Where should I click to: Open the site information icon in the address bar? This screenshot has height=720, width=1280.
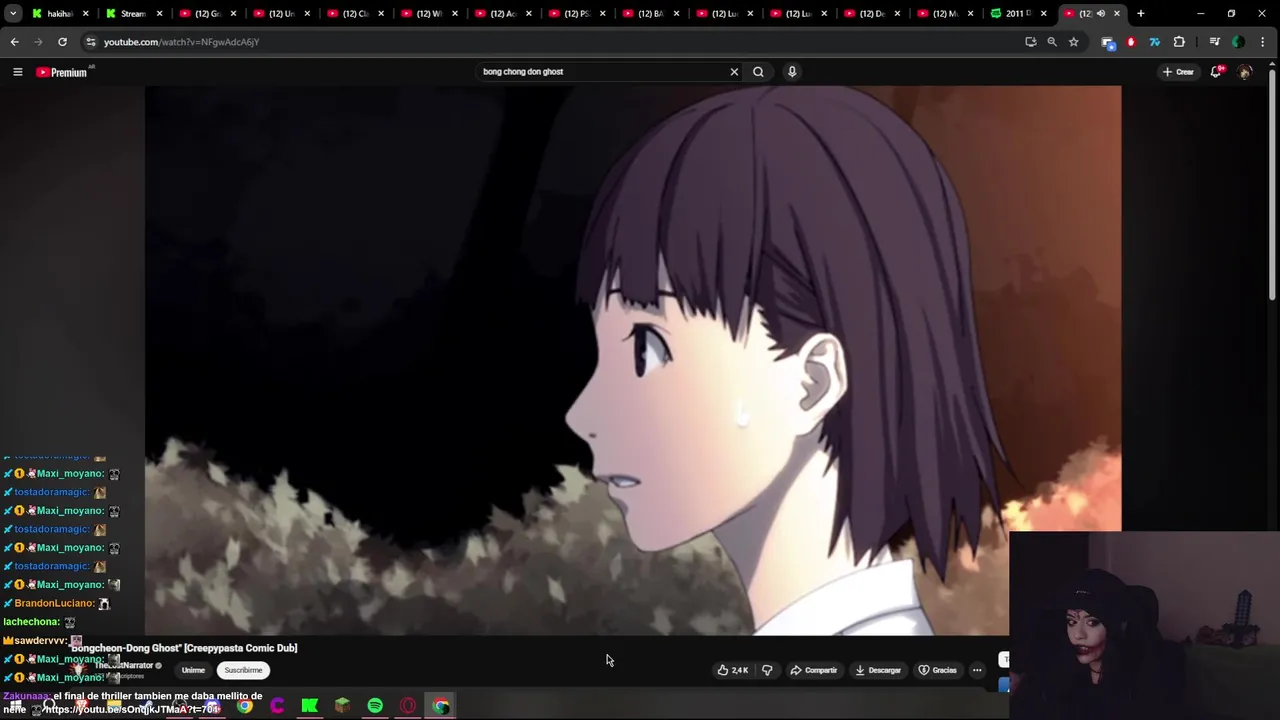click(91, 42)
